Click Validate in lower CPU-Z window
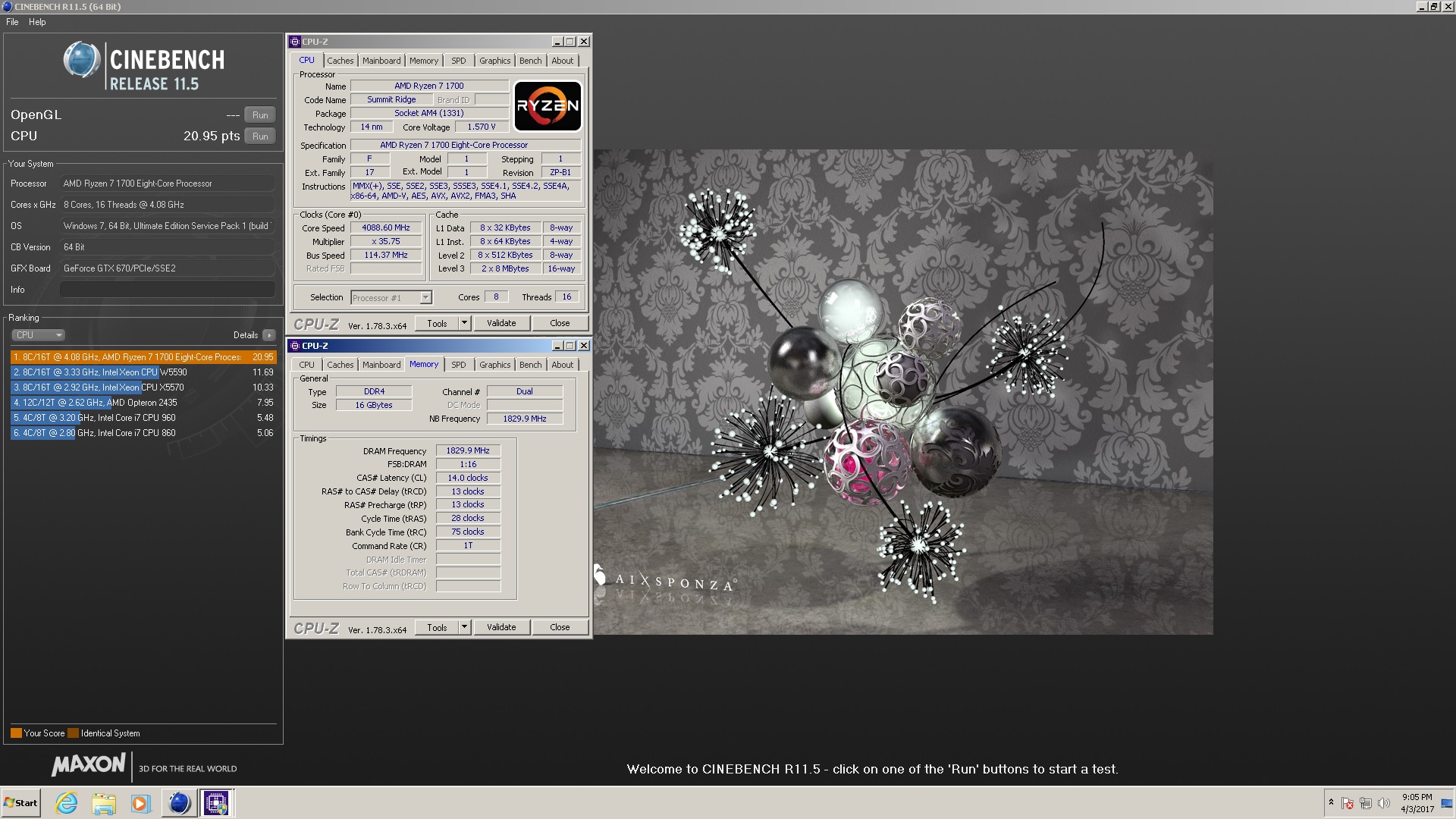Image resolution: width=1456 pixels, height=819 pixels. (501, 628)
